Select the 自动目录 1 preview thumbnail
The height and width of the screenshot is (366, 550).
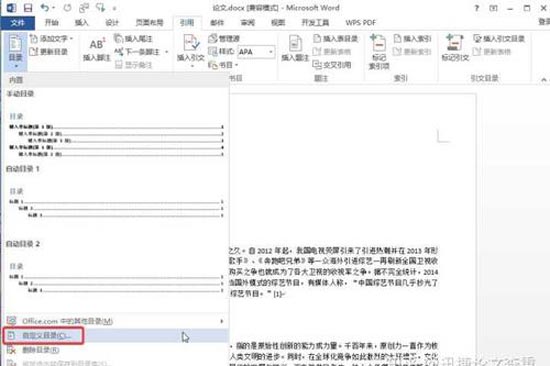point(116,204)
